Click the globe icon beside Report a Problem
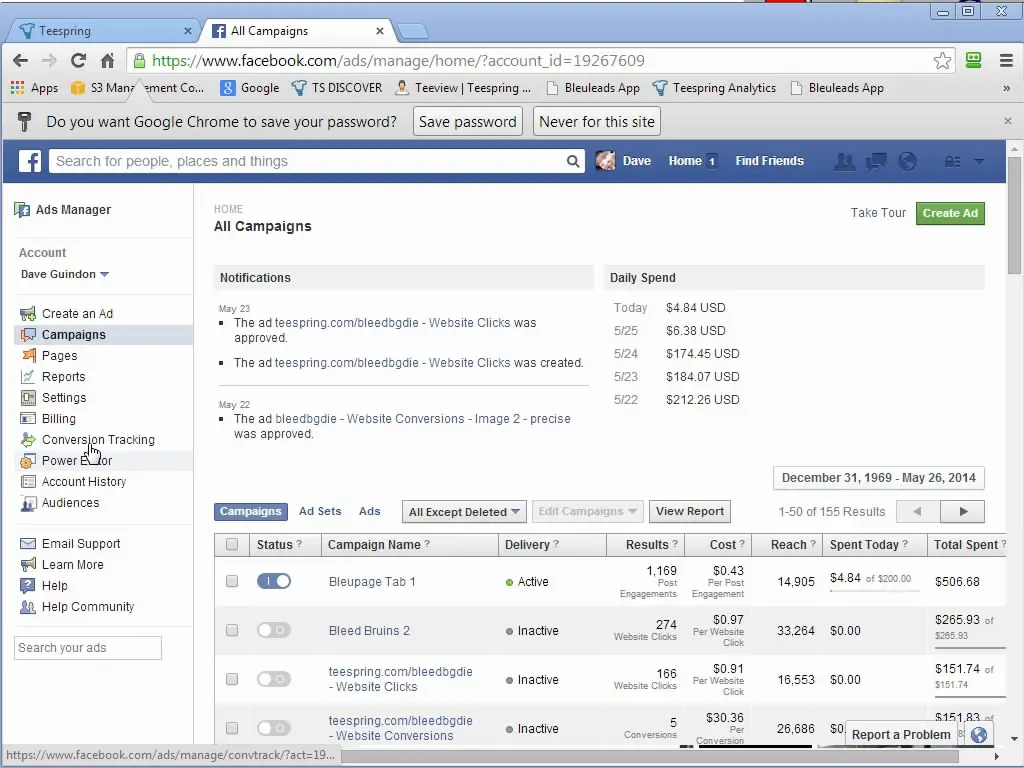1024x768 pixels. click(978, 735)
